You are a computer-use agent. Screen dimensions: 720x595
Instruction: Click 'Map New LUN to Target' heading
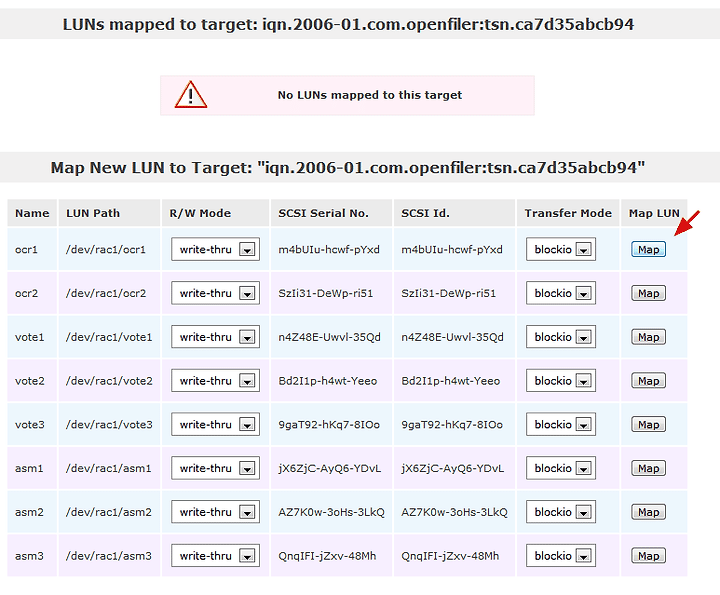tap(348, 167)
